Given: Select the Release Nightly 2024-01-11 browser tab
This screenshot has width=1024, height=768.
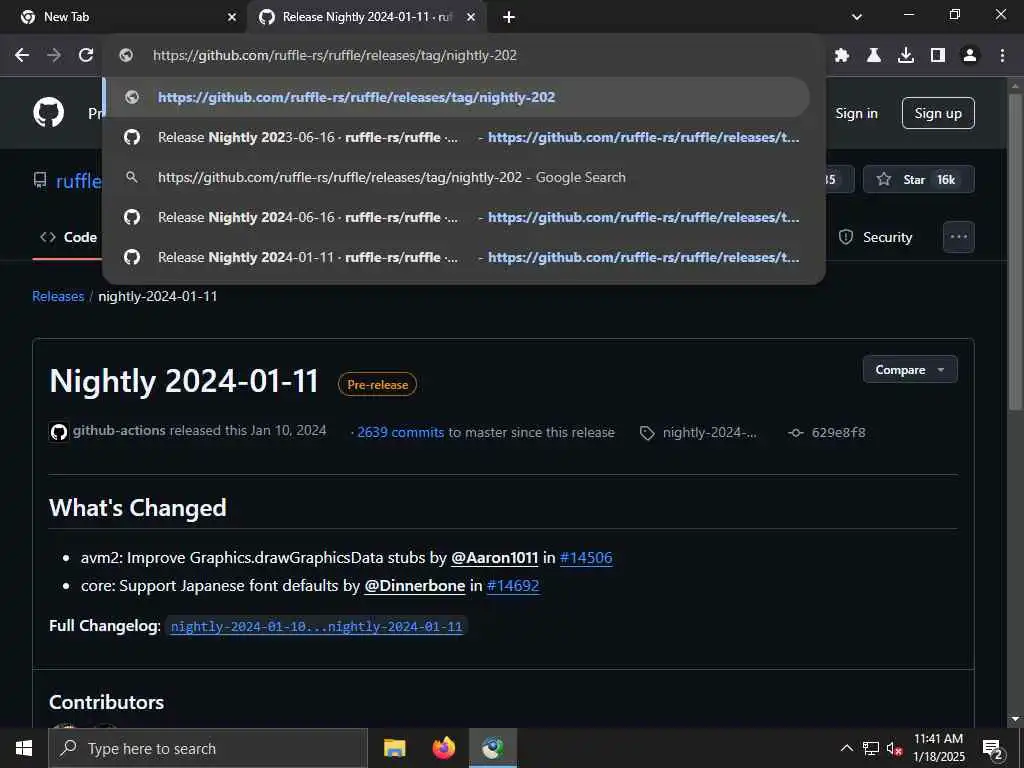Looking at the screenshot, I should [x=367, y=18].
